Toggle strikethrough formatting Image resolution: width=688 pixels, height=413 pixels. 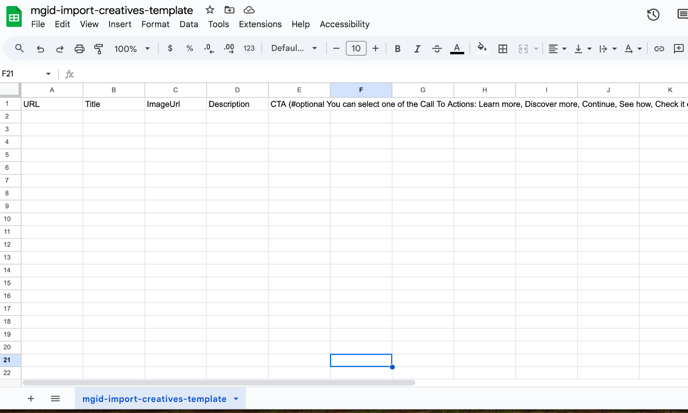tap(437, 49)
